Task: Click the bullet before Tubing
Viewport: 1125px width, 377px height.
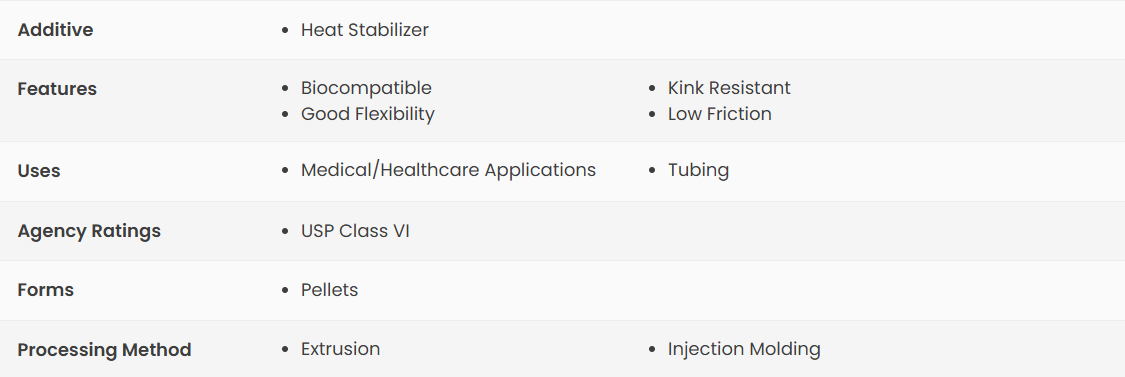Action: [x=652, y=172]
